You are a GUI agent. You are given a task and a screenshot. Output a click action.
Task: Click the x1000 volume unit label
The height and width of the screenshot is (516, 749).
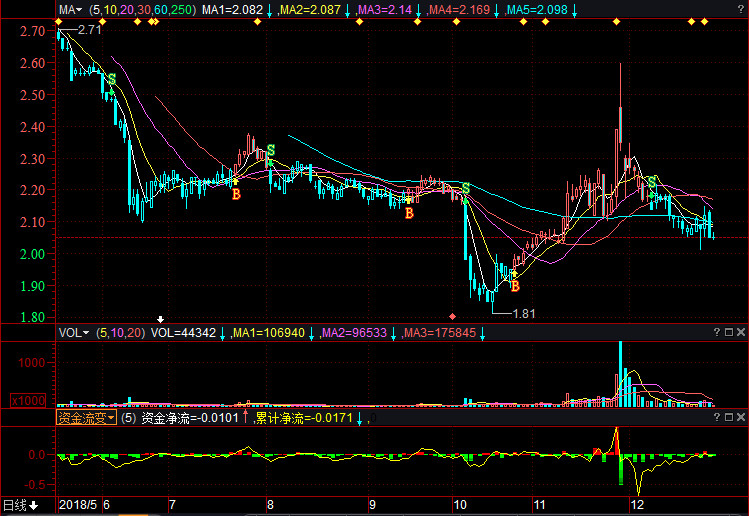pos(28,400)
